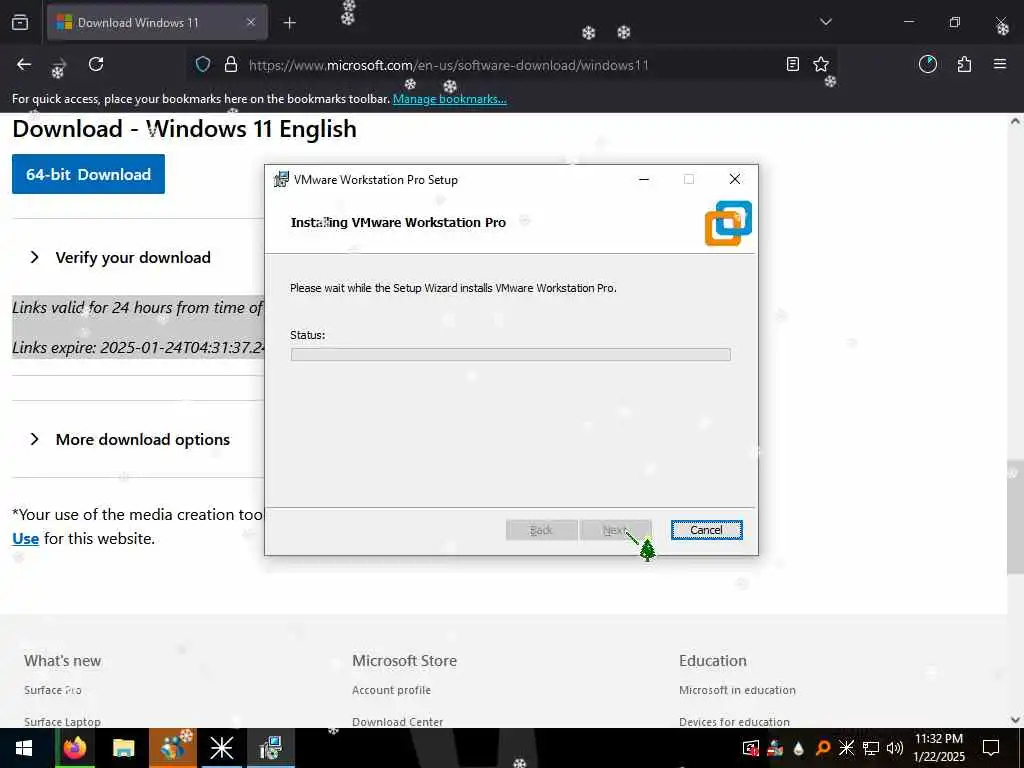Screen dimensions: 1024x768
Task: Click the installer Status progress bar
Action: click(x=510, y=354)
